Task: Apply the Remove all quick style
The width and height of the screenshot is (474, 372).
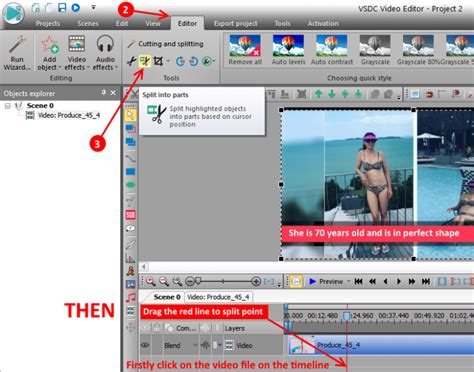Action: pos(245,50)
